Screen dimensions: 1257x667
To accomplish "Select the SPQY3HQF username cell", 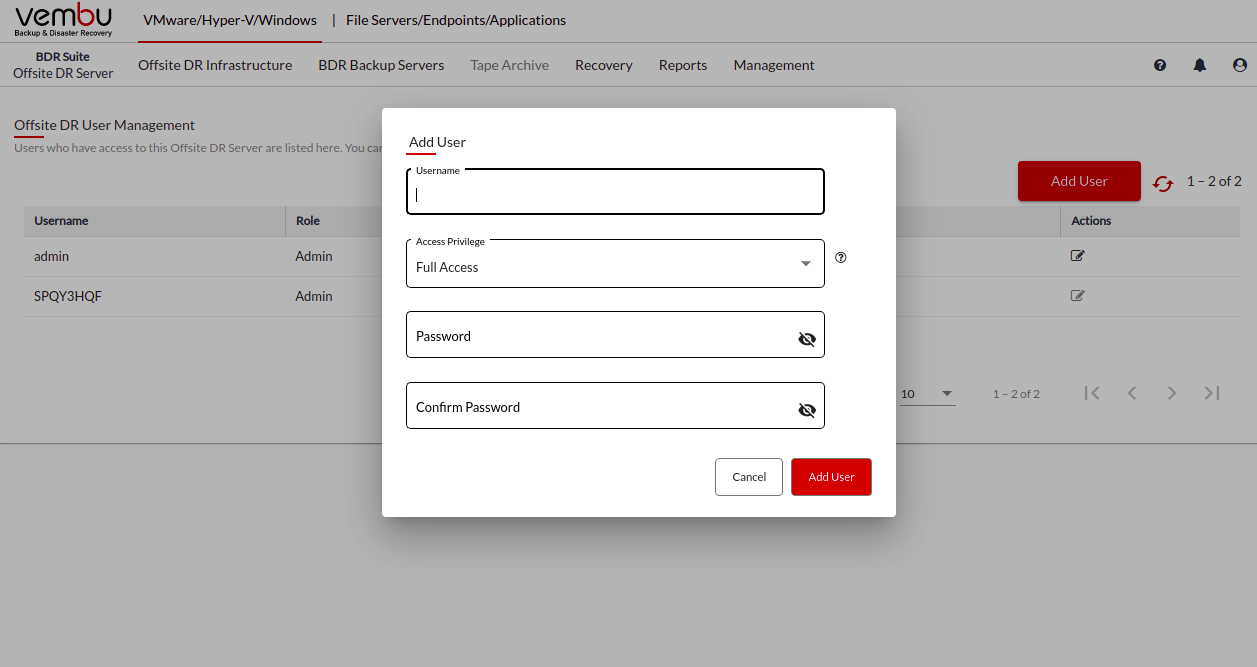I will coord(68,296).
